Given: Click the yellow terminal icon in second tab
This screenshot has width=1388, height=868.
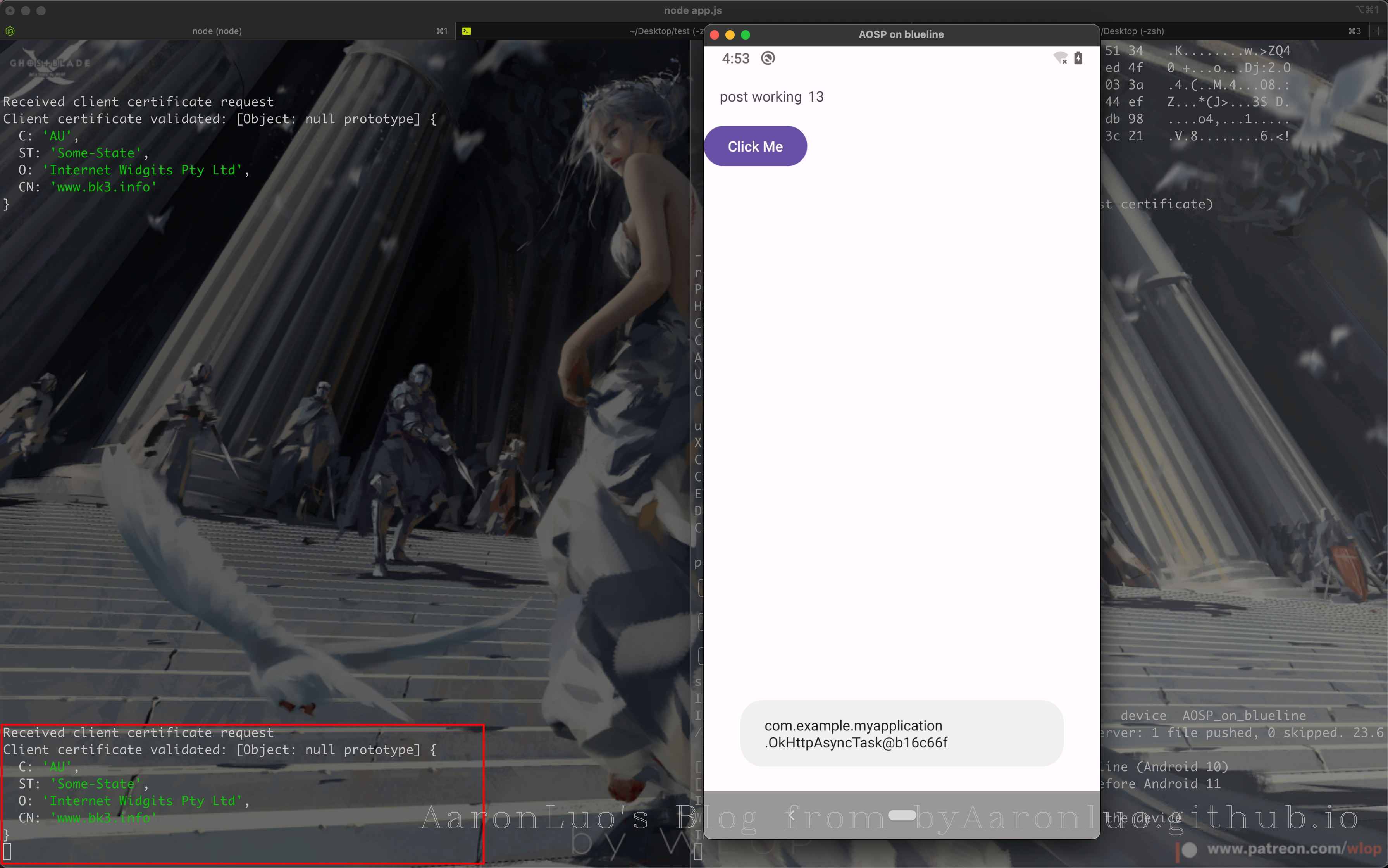Looking at the screenshot, I should point(467,31).
